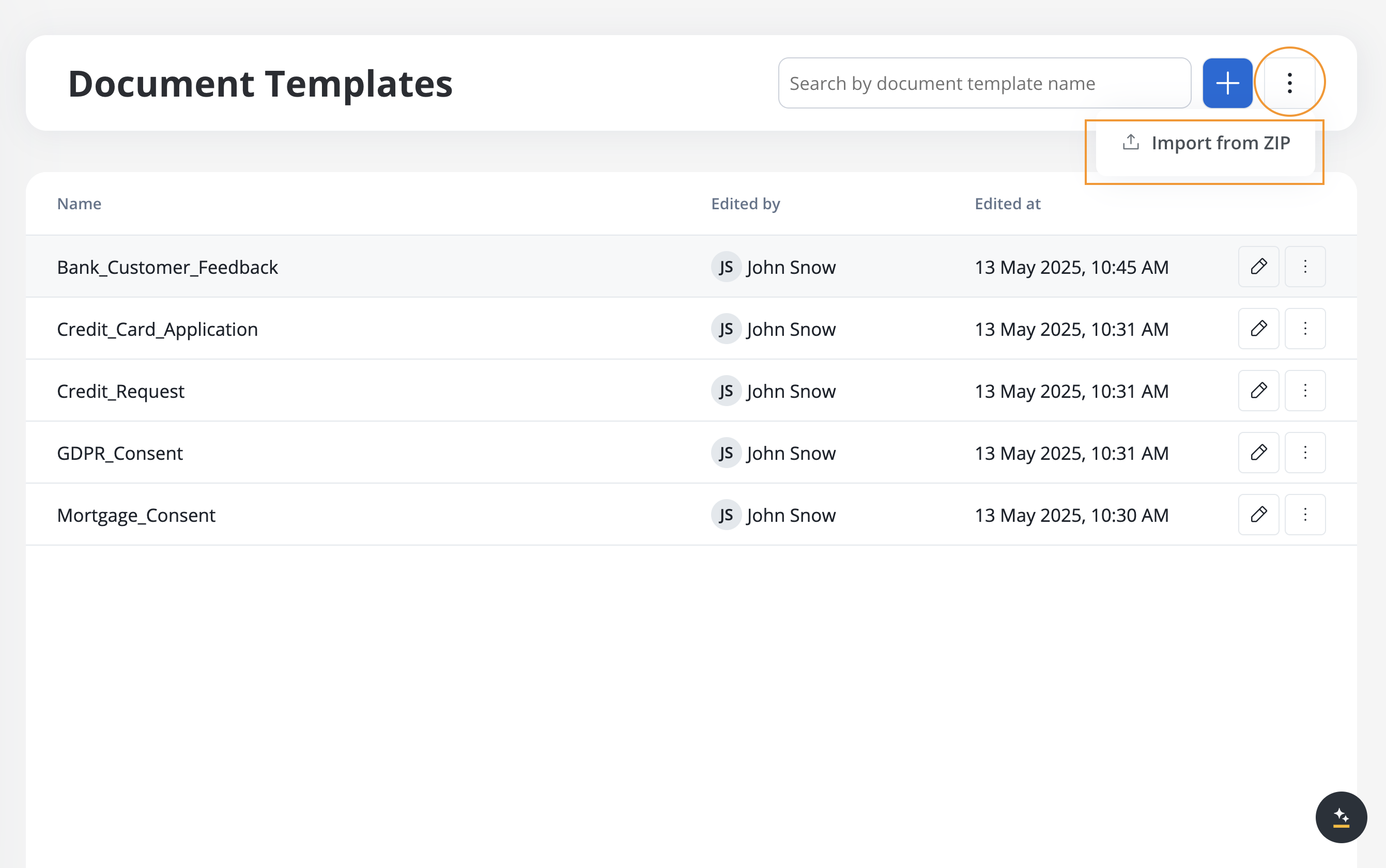Select the Mortgage_Consent template name

136,516
